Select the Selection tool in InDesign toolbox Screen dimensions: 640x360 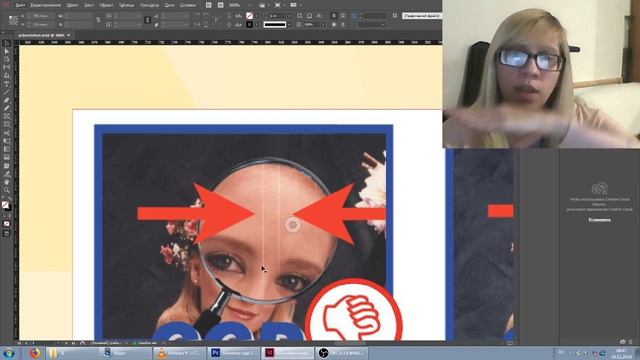pyautogui.click(x=7, y=43)
